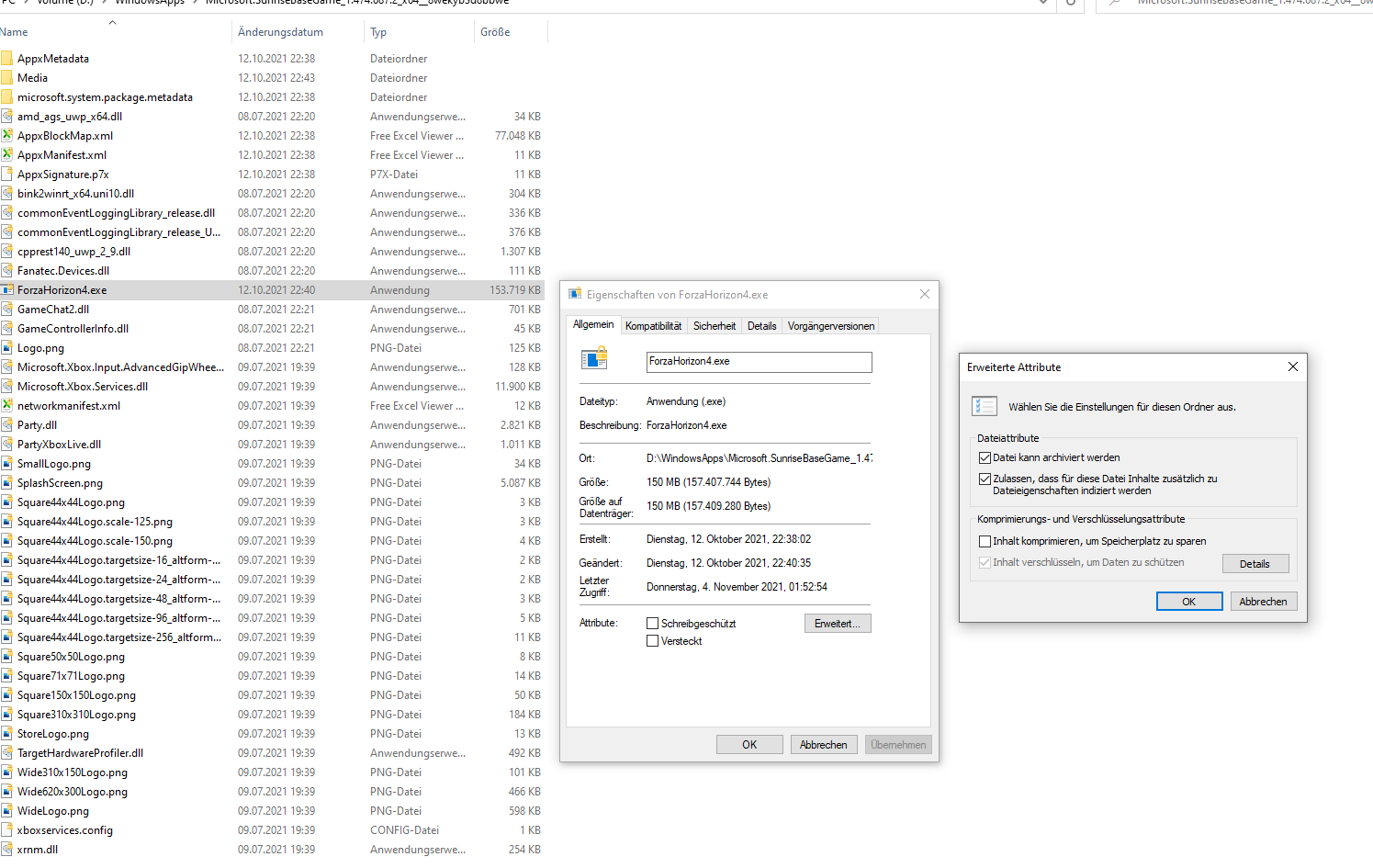Open the Vorgängerversionen tab
1373x868 pixels.
pos(831,326)
